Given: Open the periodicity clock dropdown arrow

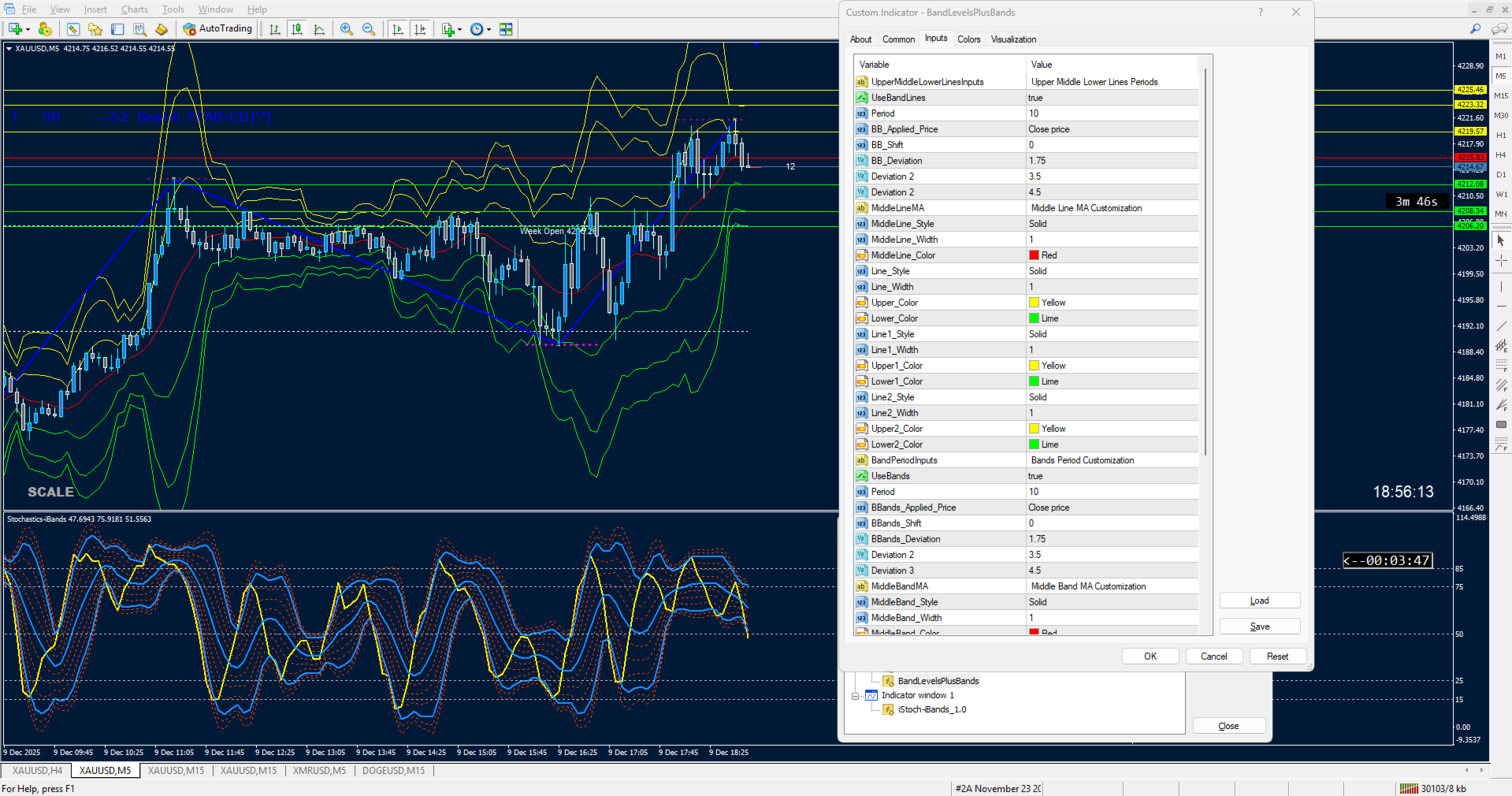Looking at the screenshot, I should click(x=489, y=29).
